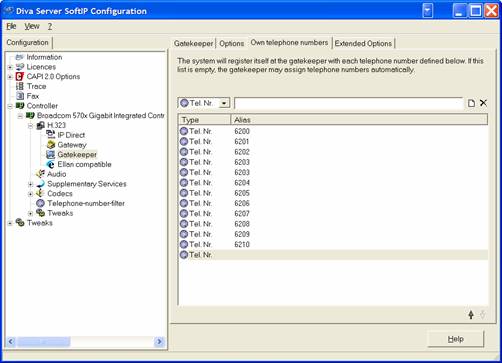Select the row with alias 6202
The height and width of the screenshot is (363, 502).
(333, 152)
